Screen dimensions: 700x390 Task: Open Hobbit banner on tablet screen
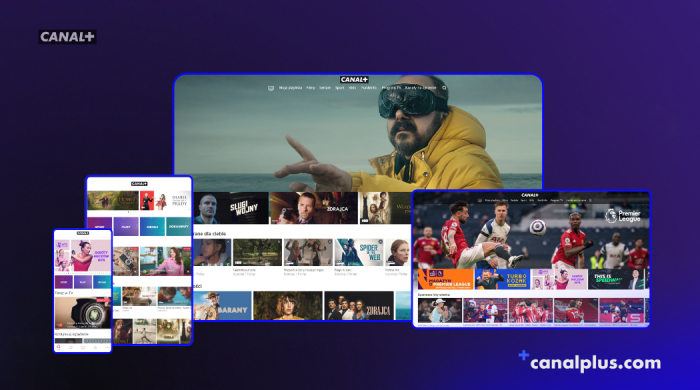113,200
